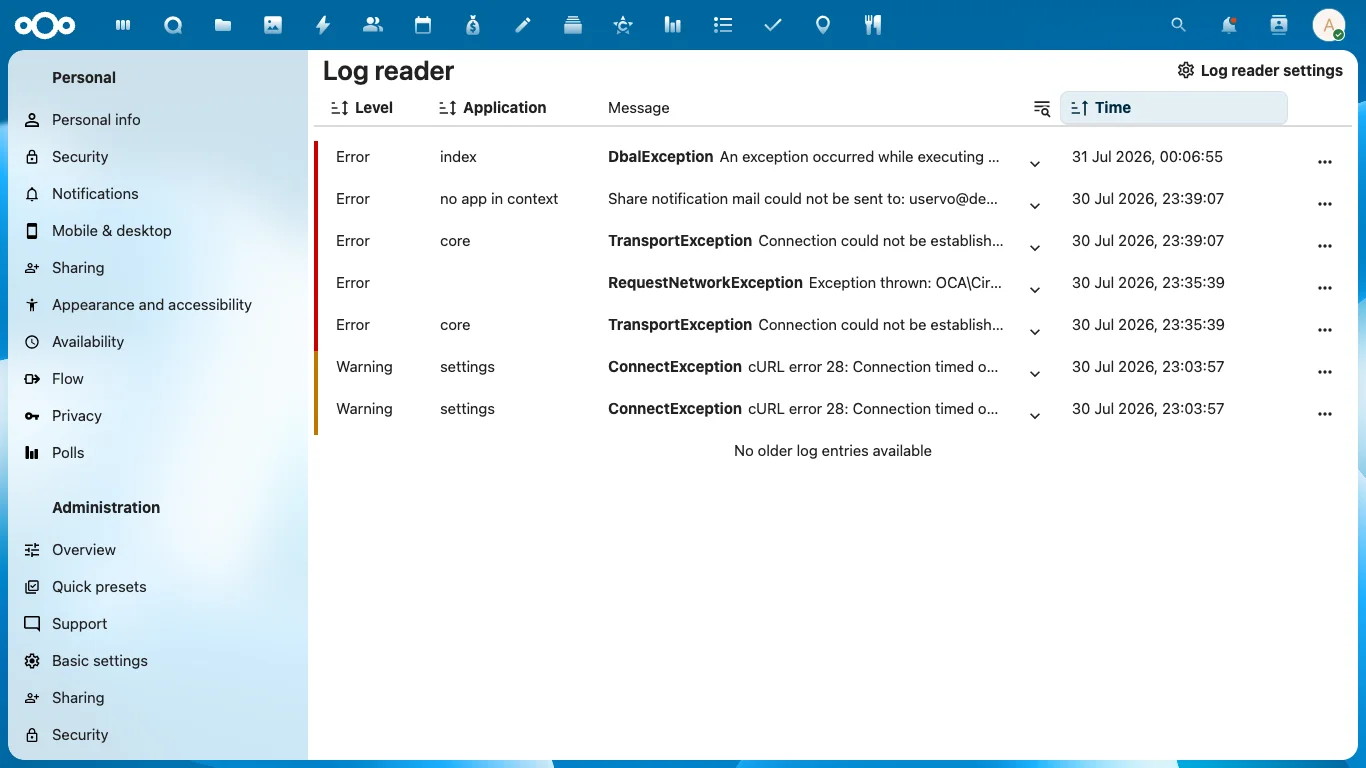Expand the first ConnectException warning entry
This screenshot has width=1366, height=768.
pos(1035,374)
